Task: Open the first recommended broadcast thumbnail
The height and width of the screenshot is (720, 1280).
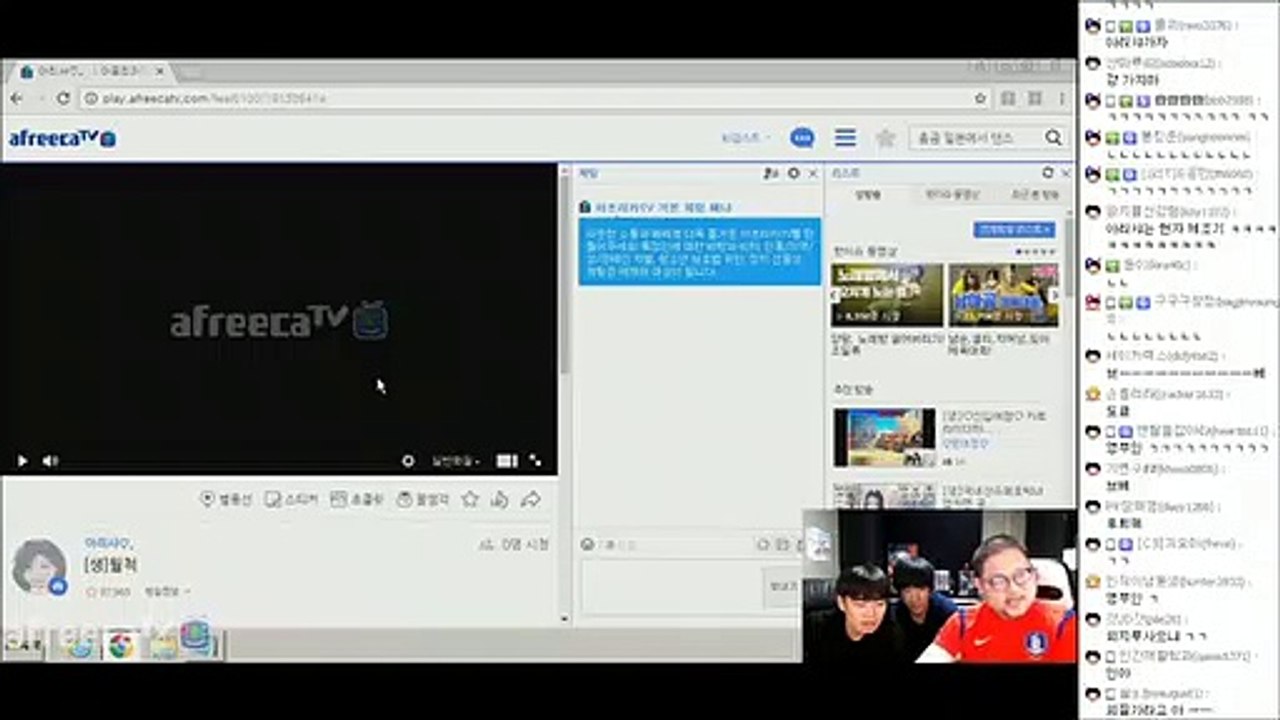Action: click(884, 437)
